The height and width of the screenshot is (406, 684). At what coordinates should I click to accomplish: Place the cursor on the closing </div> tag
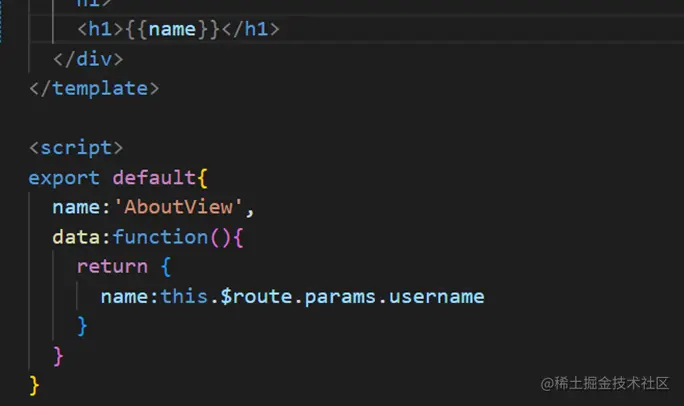[88, 59]
